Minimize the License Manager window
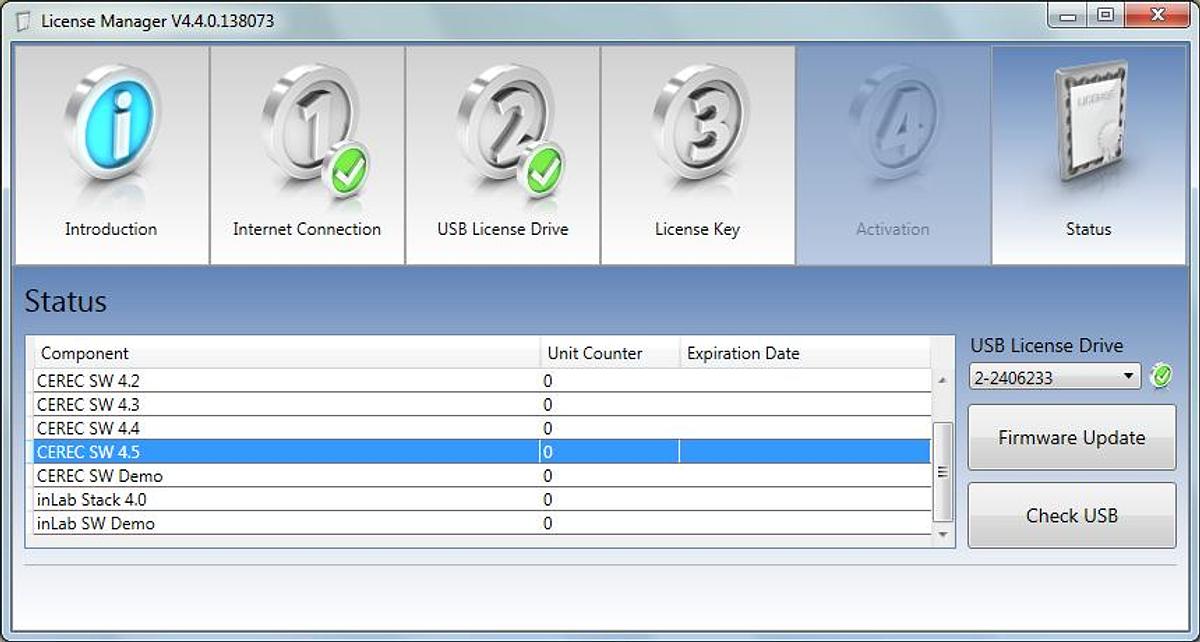The width and height of the screenshot is (1200, 642). 1067,15
